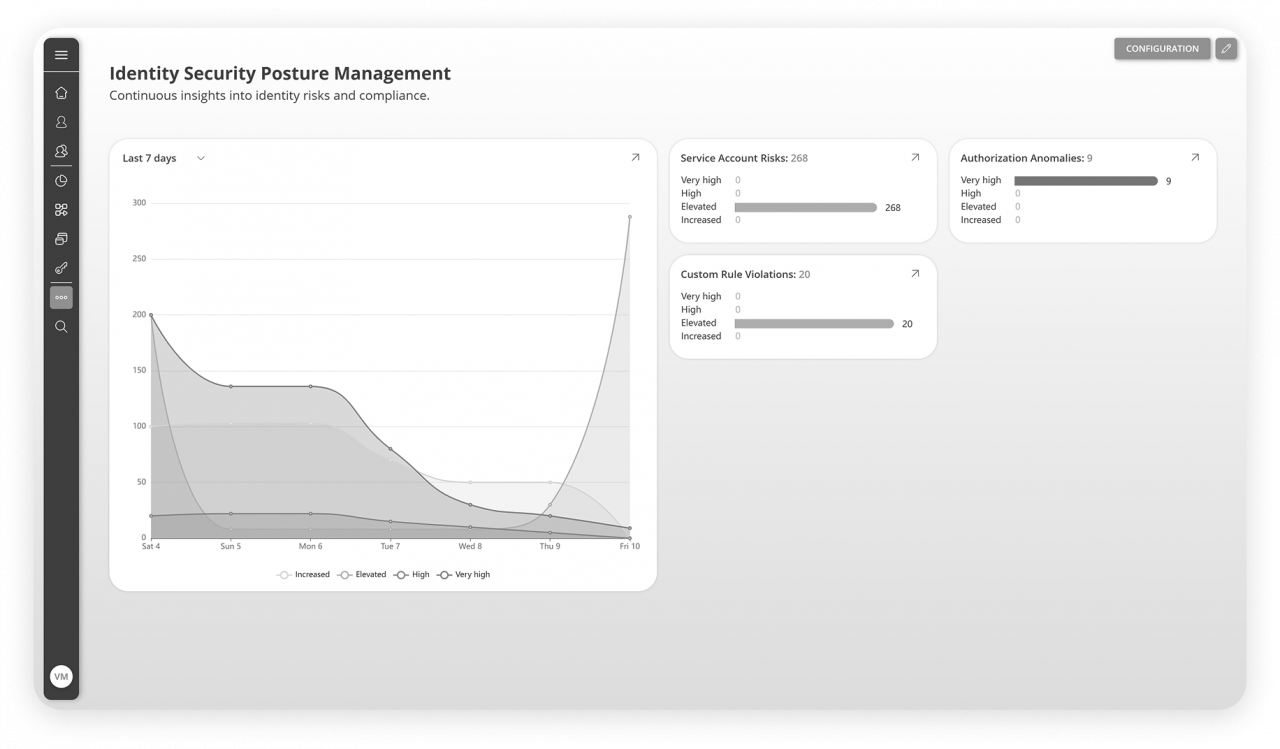Click the key/credentials icon in sidebar
This screenshot has width=1280, height=749.
61,267
